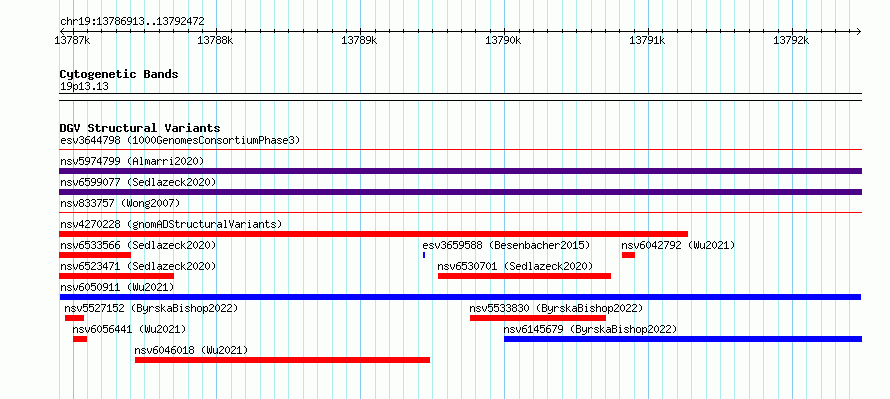Click the 13787k ruler tick label
This screenshot has width=890, height=399.
72,41
